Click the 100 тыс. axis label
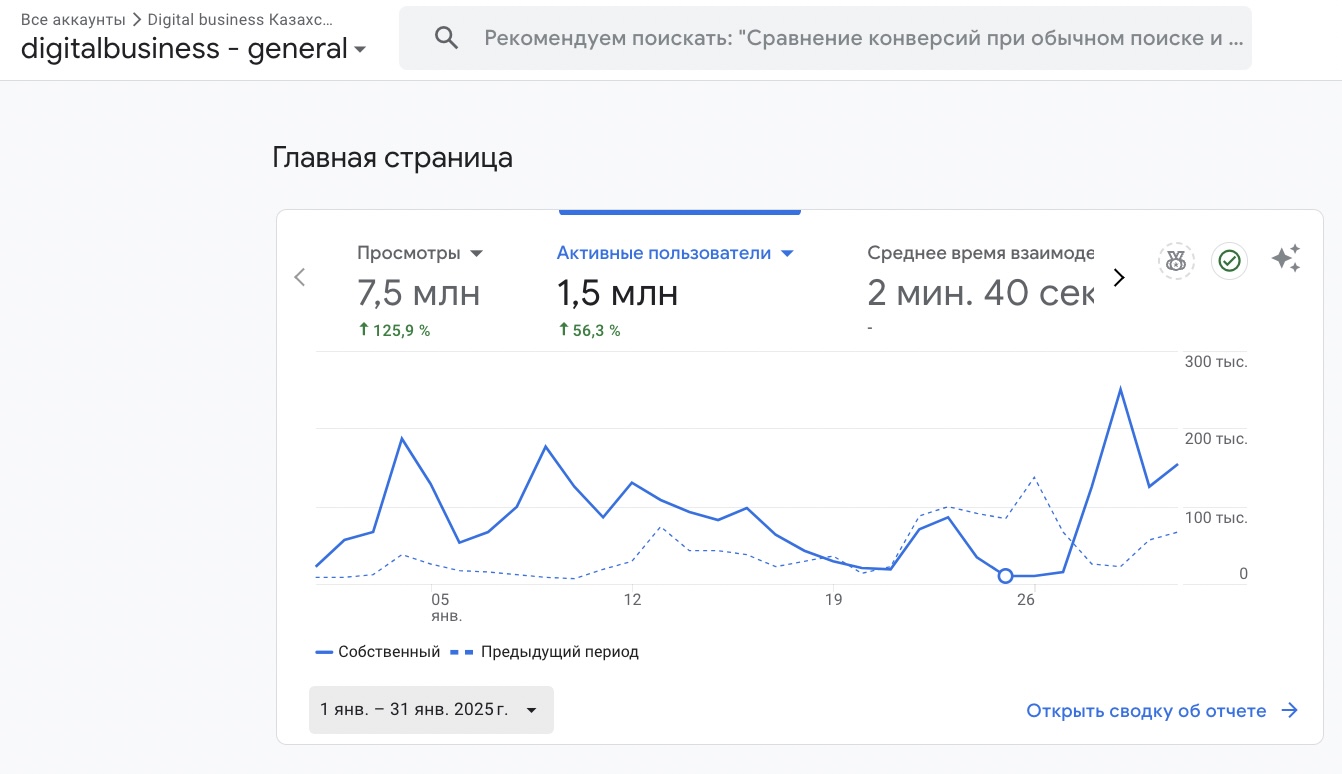Screen dimensions: 1342x774 [x=1215, y=518]
